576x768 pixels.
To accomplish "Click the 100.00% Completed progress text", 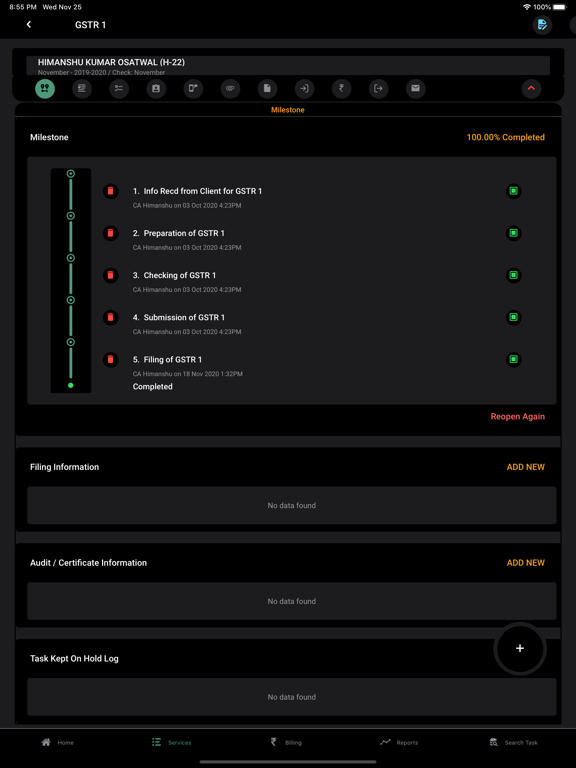I will tap(505, 138).
